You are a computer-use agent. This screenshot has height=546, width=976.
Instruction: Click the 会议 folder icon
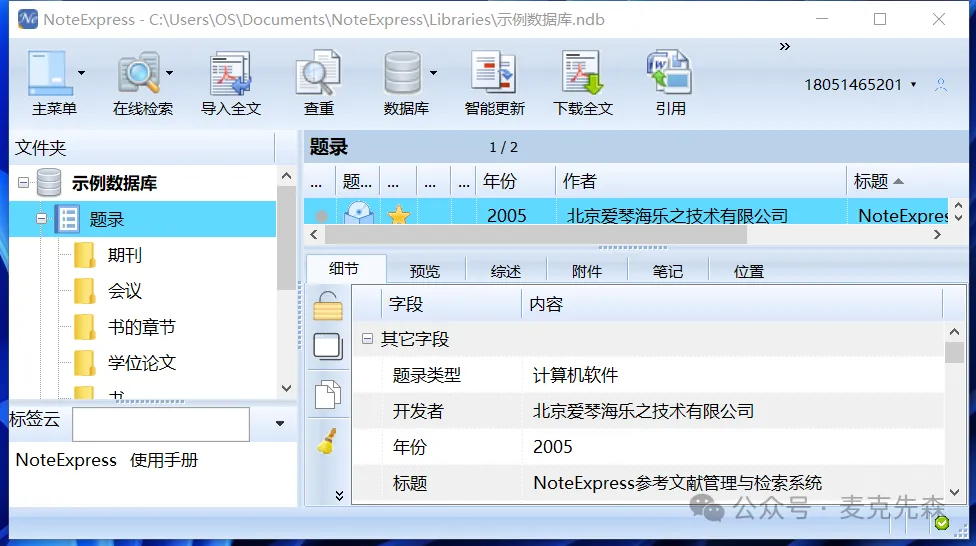pos(85,291)
